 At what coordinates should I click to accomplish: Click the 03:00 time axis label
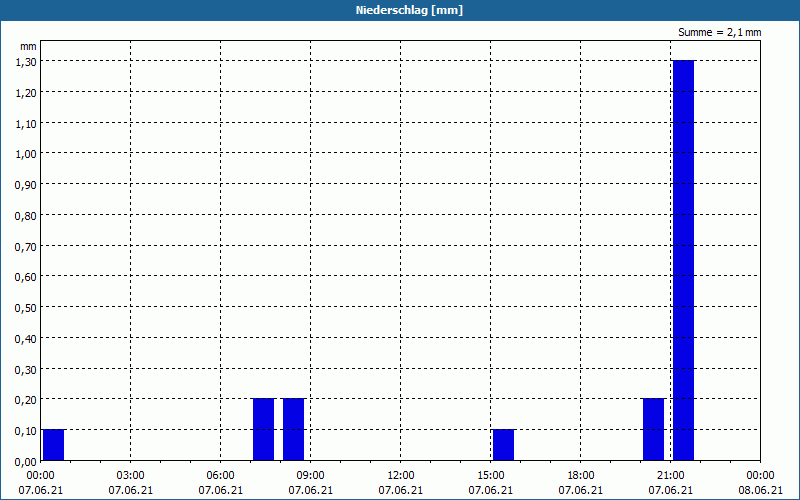131,476
